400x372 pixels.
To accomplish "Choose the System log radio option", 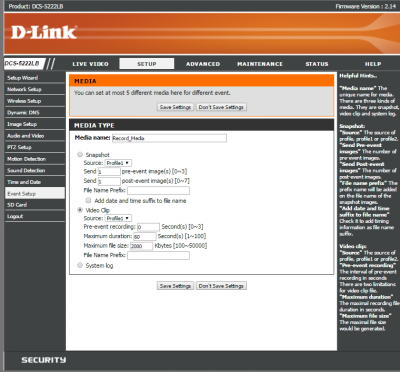I will pyautogui.click(x=80, y=265).
